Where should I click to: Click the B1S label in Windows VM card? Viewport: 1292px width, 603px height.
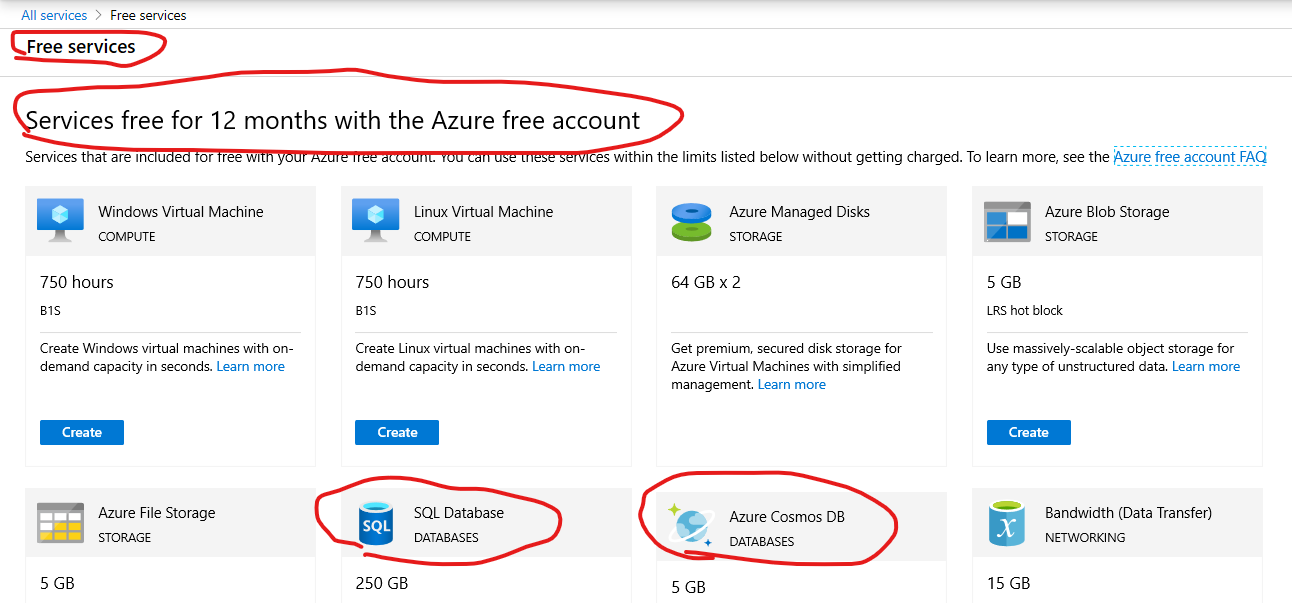point(50,310)
